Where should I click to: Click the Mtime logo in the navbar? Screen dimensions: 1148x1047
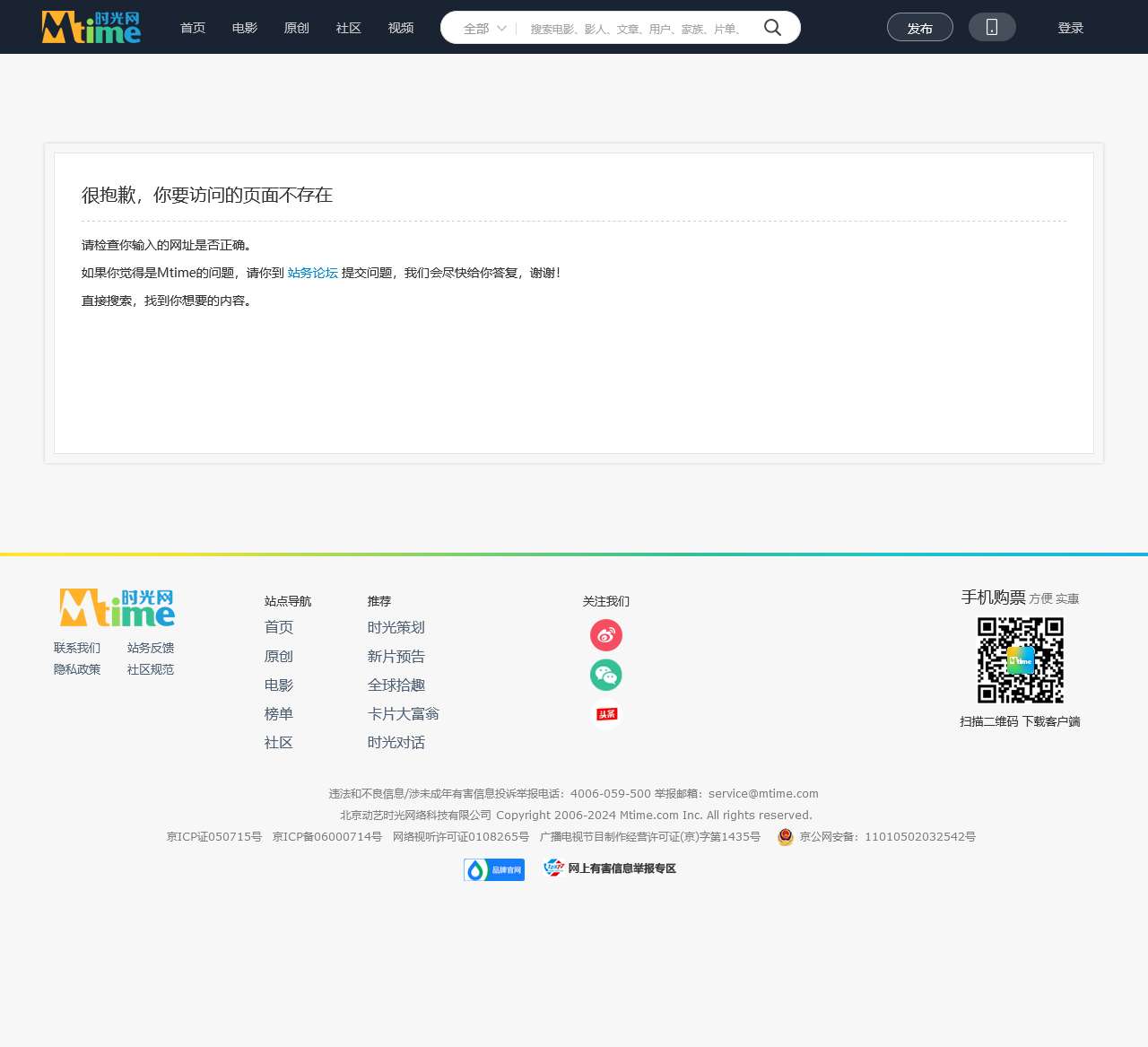[91, 27]
